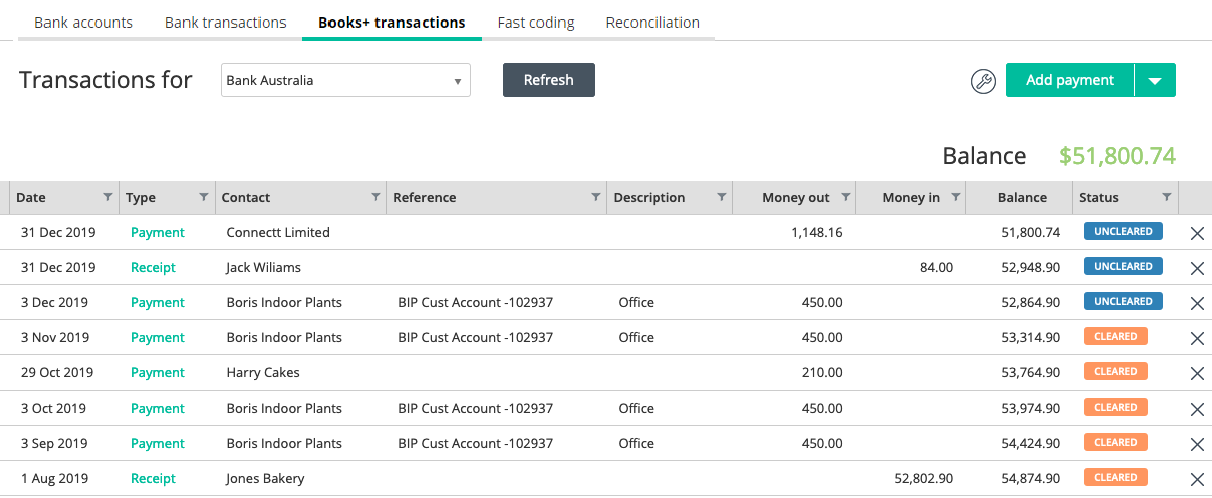Screen dimensions: 1212x498
Task: Go to the Reconciliation tab
Action: click(652, 22)
